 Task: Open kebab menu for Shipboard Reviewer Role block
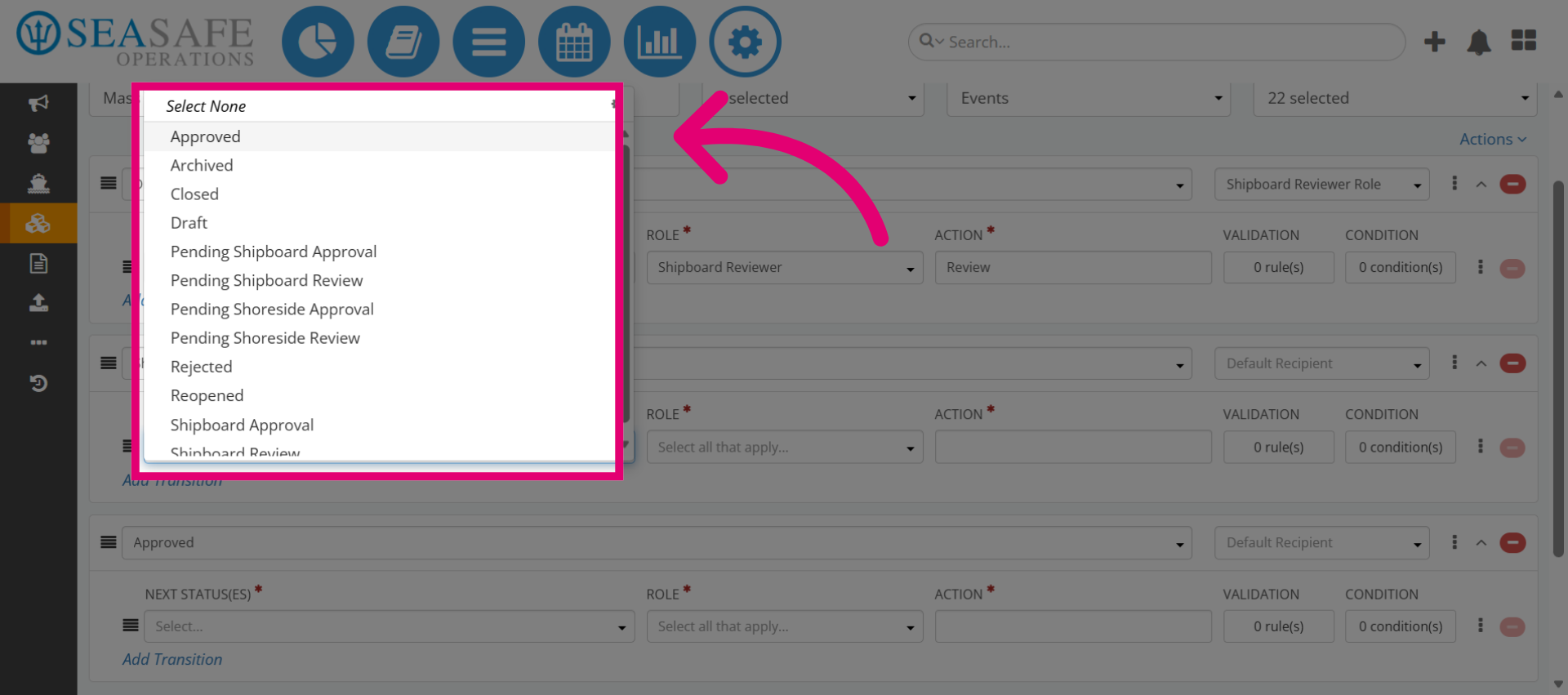click(x=1454, y=184)
